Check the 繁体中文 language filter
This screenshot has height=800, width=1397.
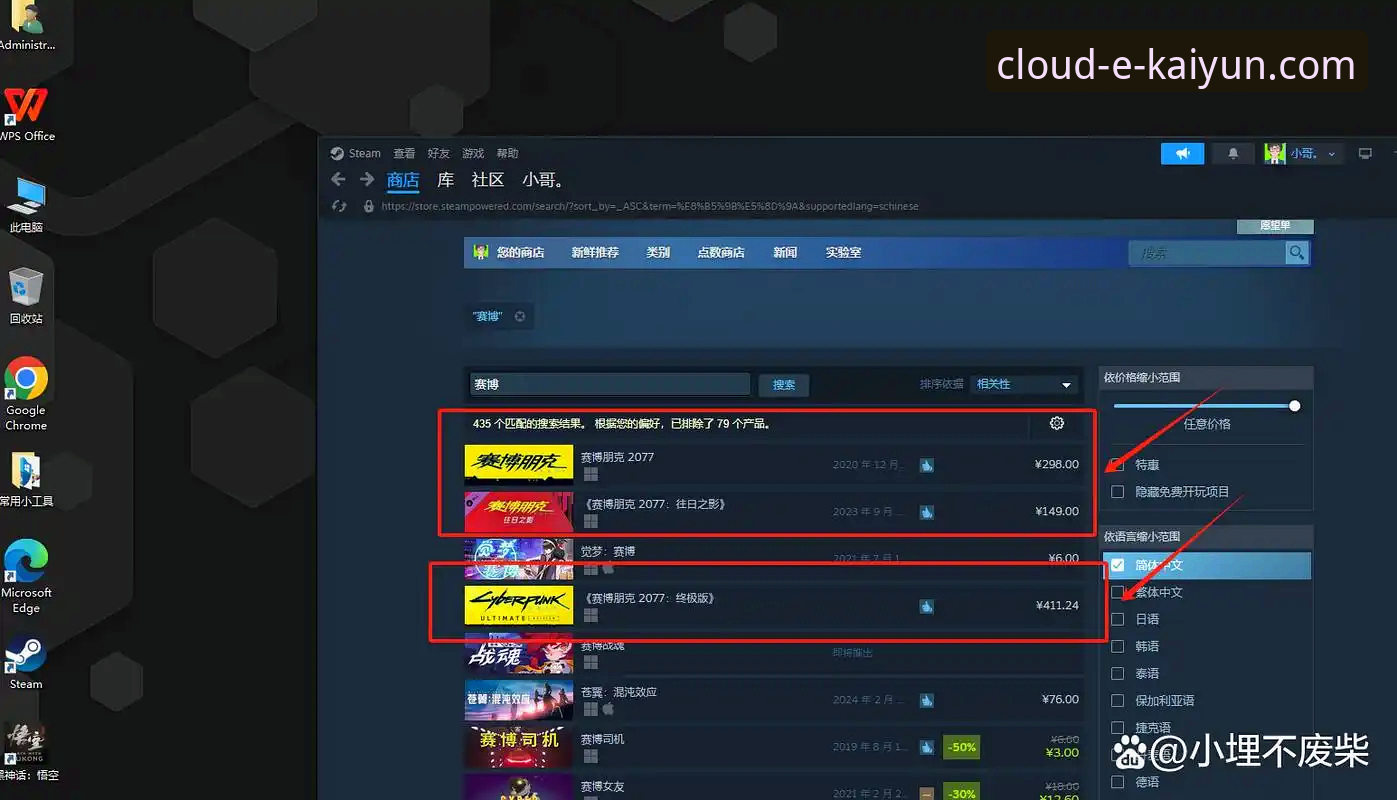click(x=1117, y=593)
